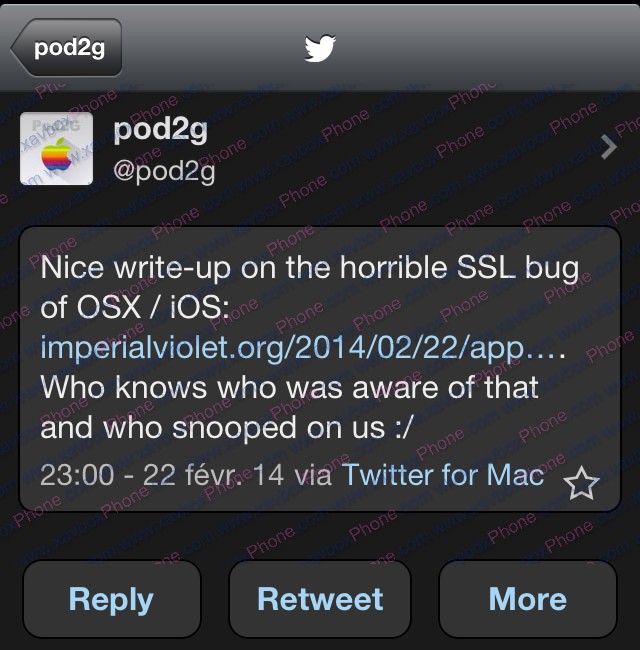Click the Retweet button
The image size is (640, 650).
(x=320, y=599)
